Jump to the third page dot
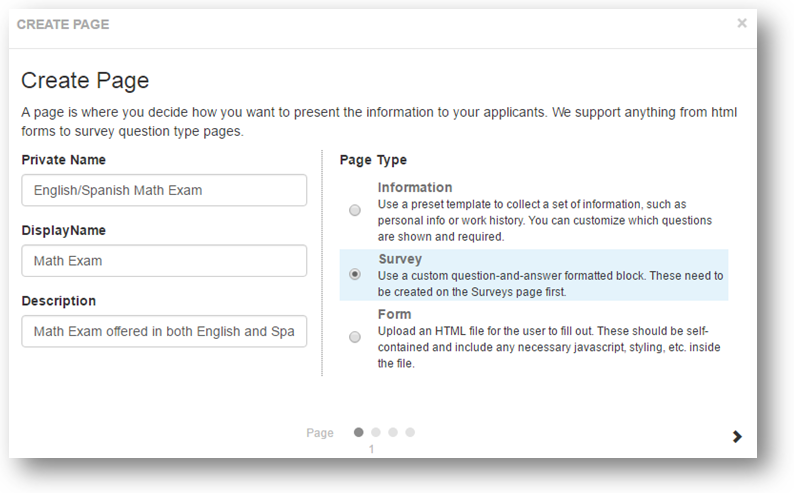794x493 pixels. pyautogui.click(x=393, y=432)
